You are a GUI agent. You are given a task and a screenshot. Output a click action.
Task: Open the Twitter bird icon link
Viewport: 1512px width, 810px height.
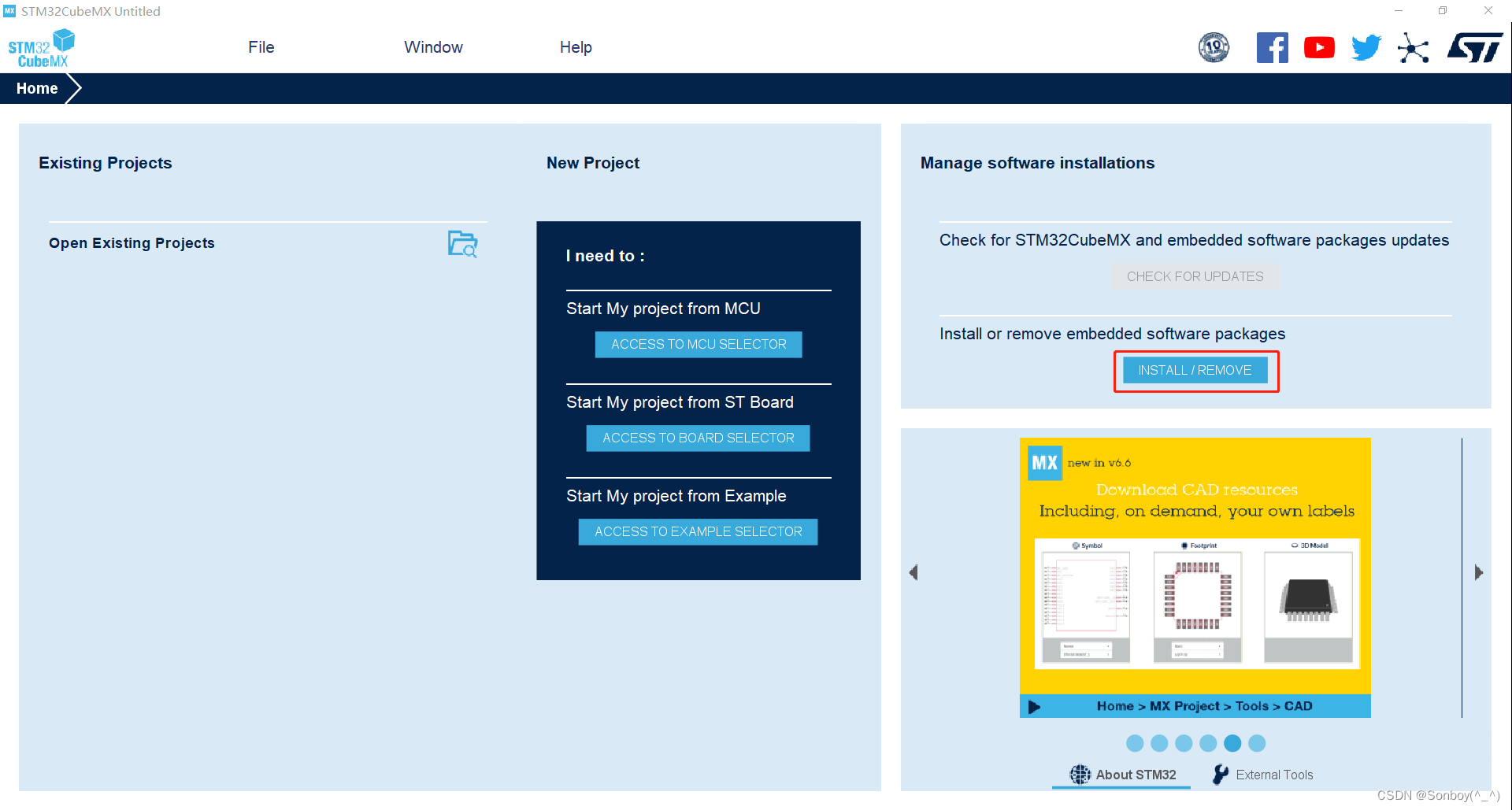click(1366, 48)
